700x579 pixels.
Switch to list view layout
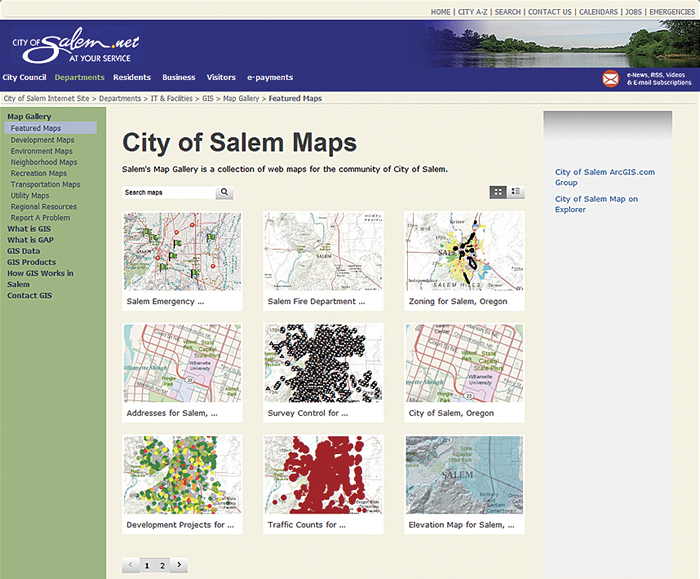coord(516,192)
